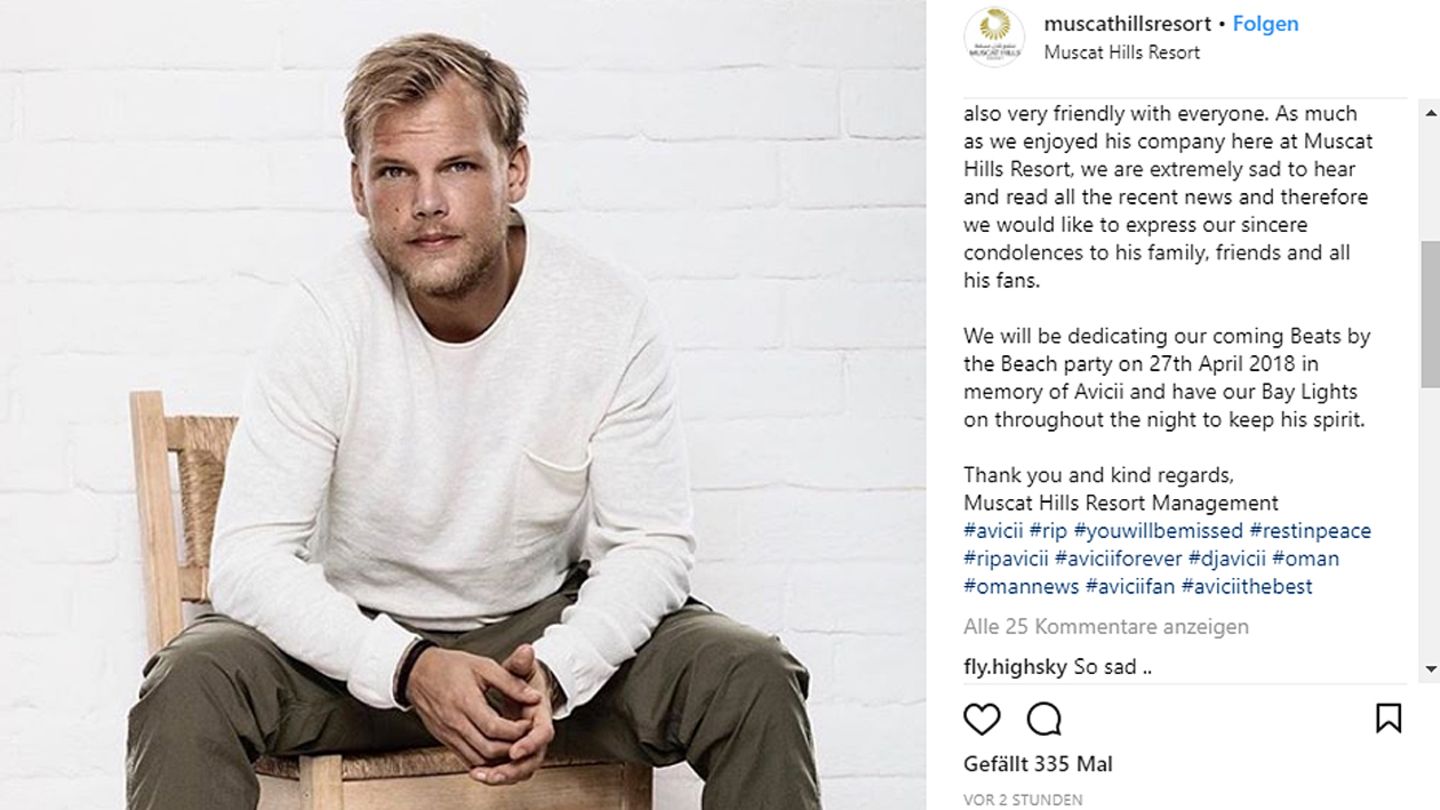View the list of 335 likes
Image resolution: width=1440 pixels, height=810 pixels.
tap(1038, 764)
